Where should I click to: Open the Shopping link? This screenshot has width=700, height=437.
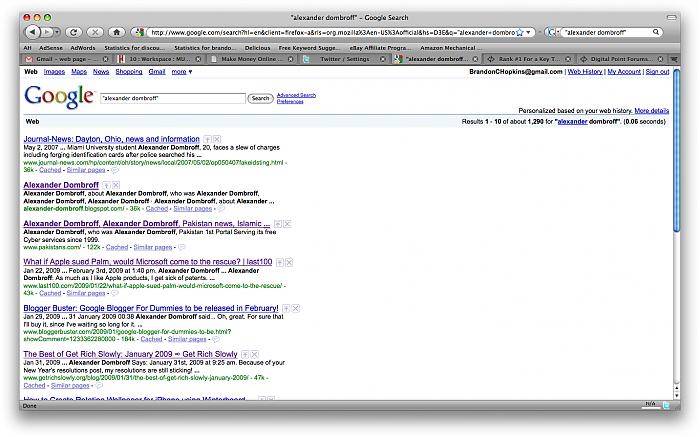click(x=129, y=72)
